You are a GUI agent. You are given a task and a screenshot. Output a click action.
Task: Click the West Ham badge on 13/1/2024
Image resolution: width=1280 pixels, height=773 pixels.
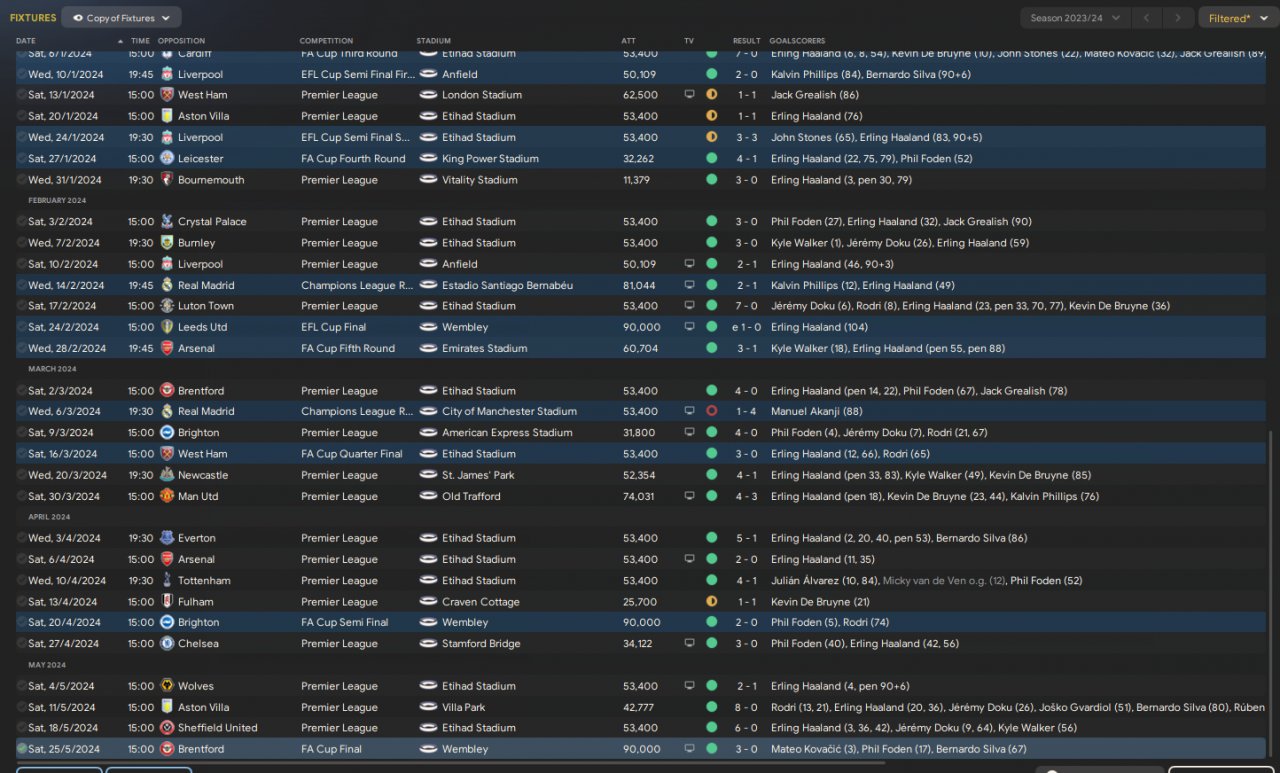point(167,95)
